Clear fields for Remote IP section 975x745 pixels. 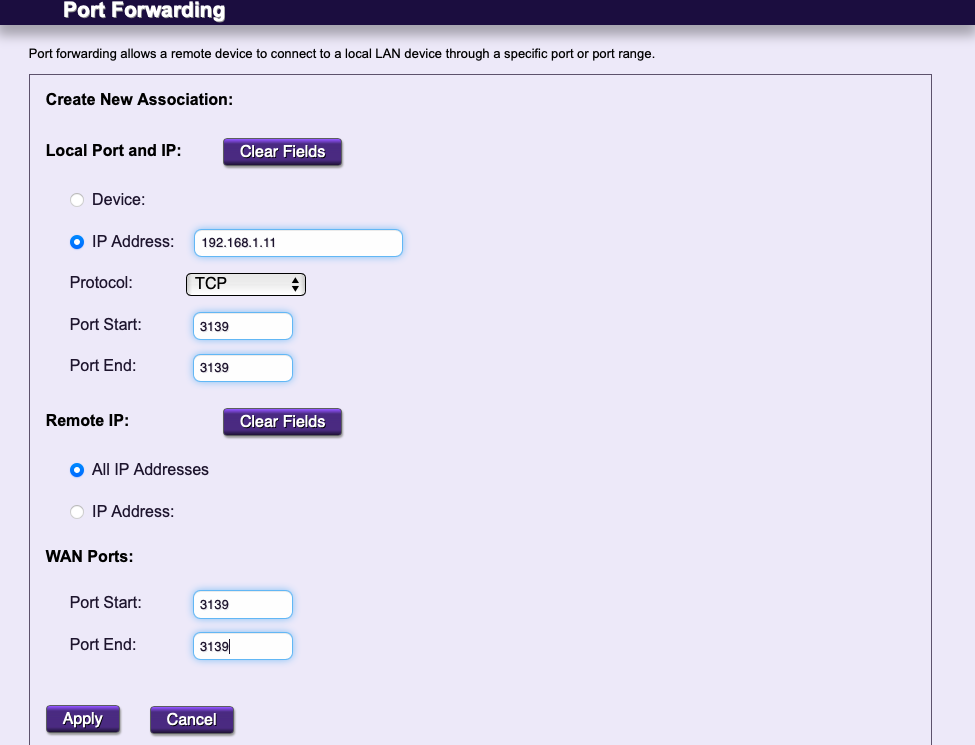282,422
